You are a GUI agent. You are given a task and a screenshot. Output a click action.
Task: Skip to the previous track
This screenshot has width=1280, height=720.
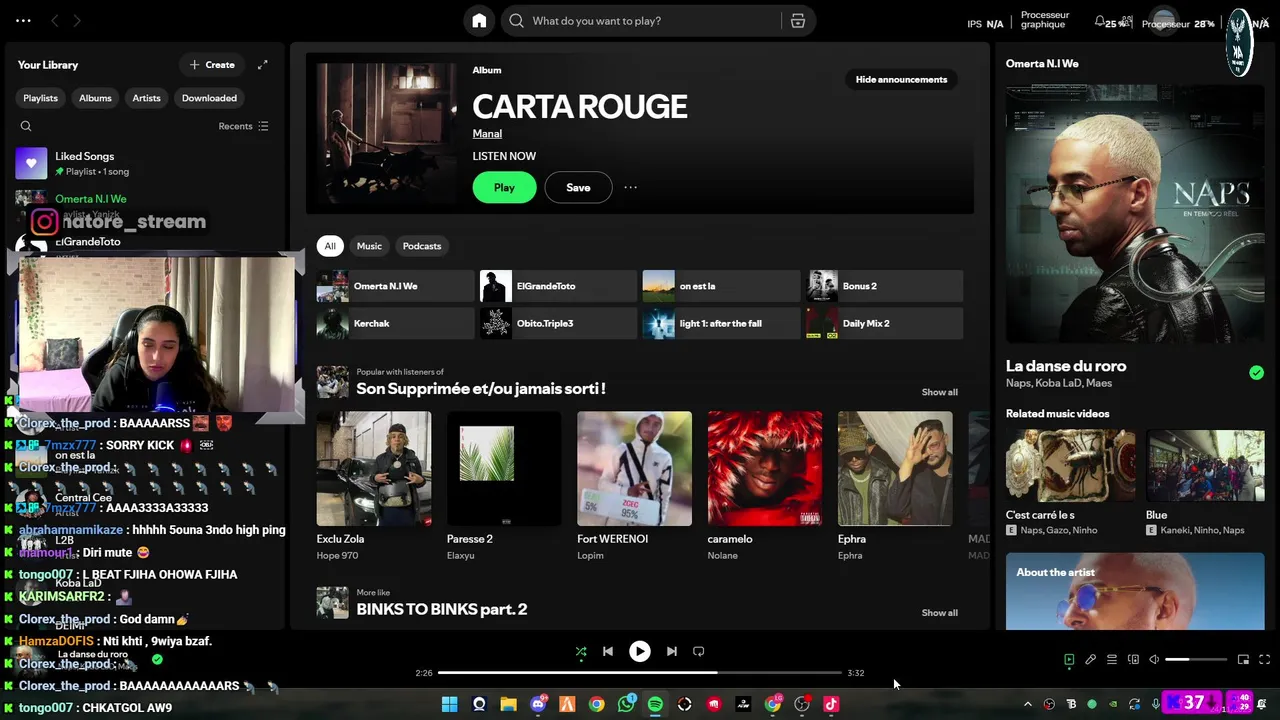click(607, 651)
